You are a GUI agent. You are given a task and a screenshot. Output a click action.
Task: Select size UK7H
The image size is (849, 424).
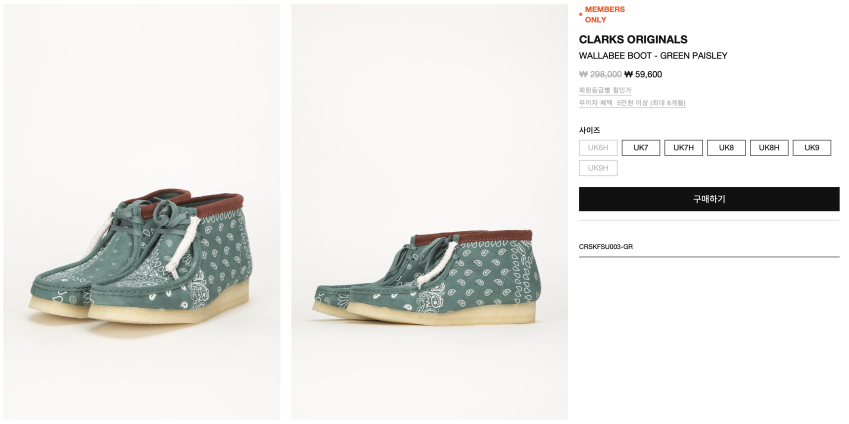pos(683,148)
